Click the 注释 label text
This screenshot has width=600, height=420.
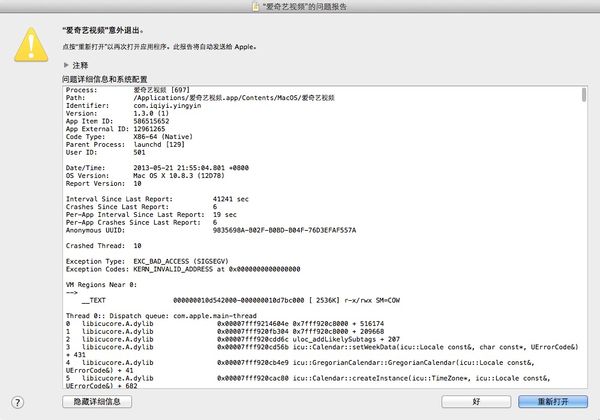(x=80, y=65)
